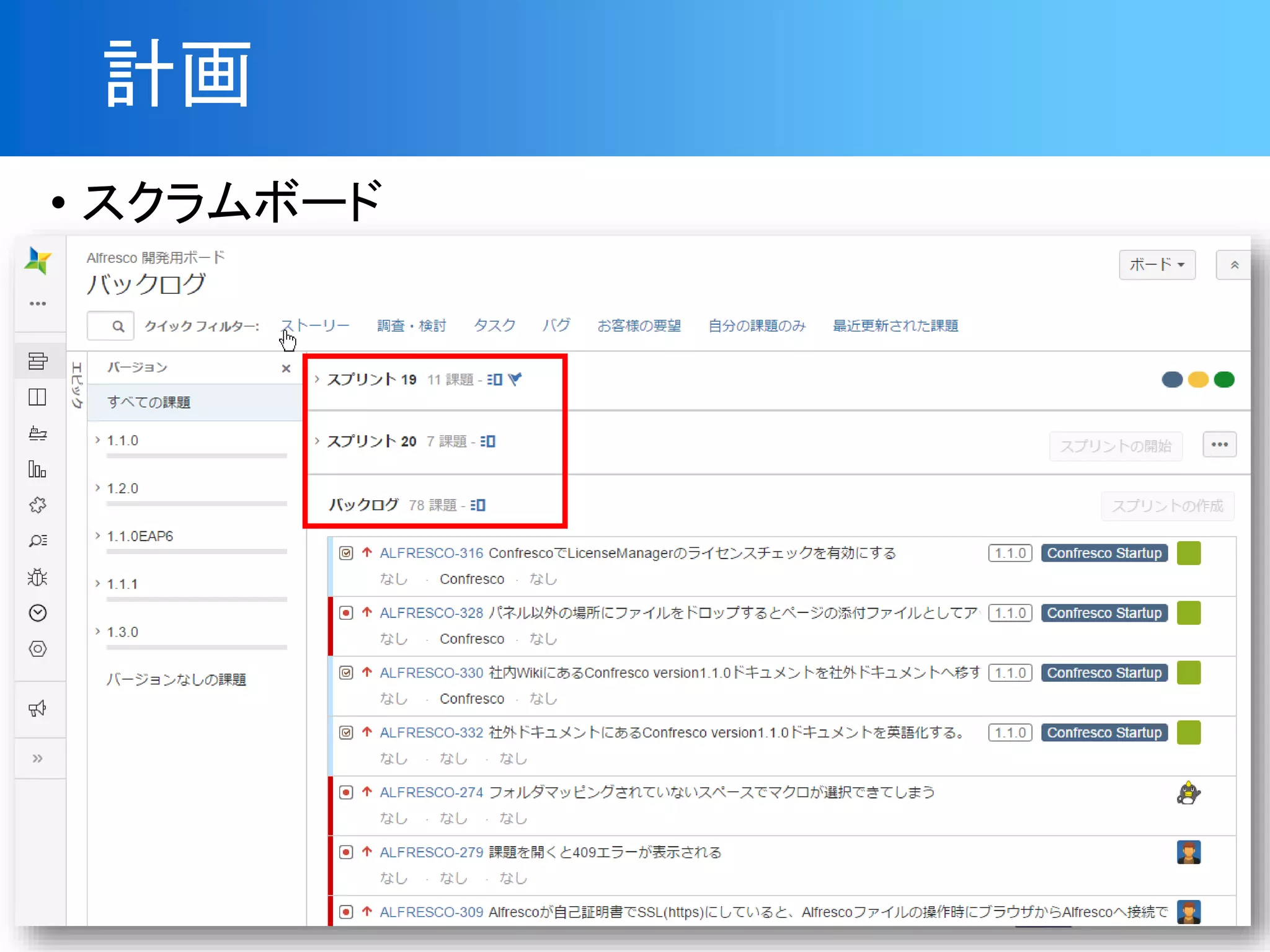Click the スプリントの作成 button
1270x952 pixels.
point(1168,506)
